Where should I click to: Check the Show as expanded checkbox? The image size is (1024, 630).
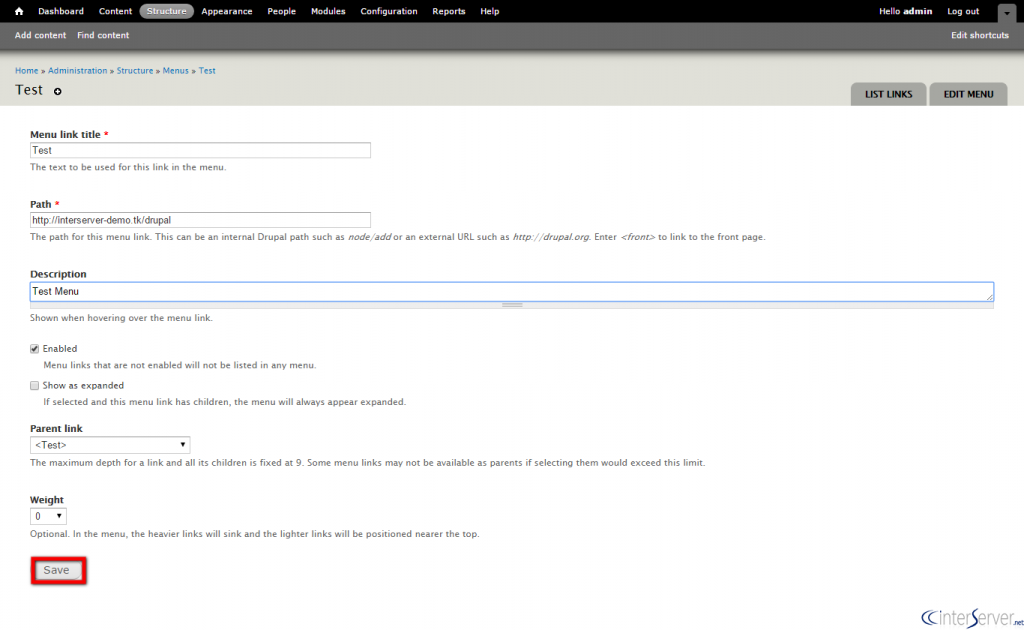point(35,386)
